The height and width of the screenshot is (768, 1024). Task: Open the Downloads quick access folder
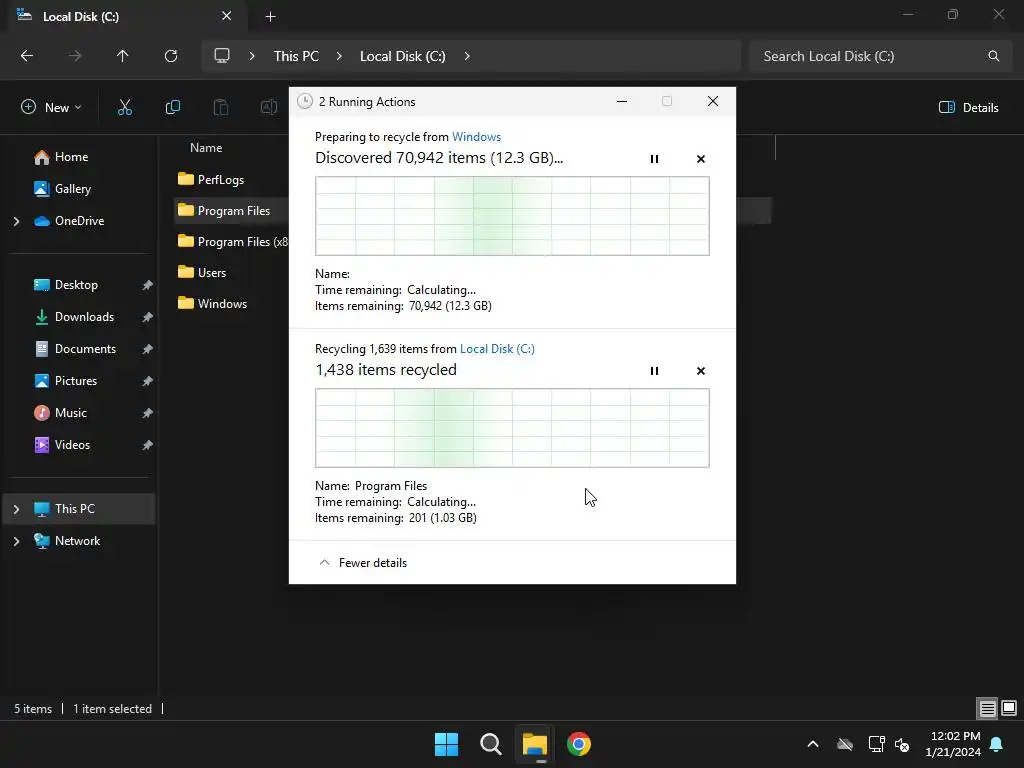pos(74,317)
